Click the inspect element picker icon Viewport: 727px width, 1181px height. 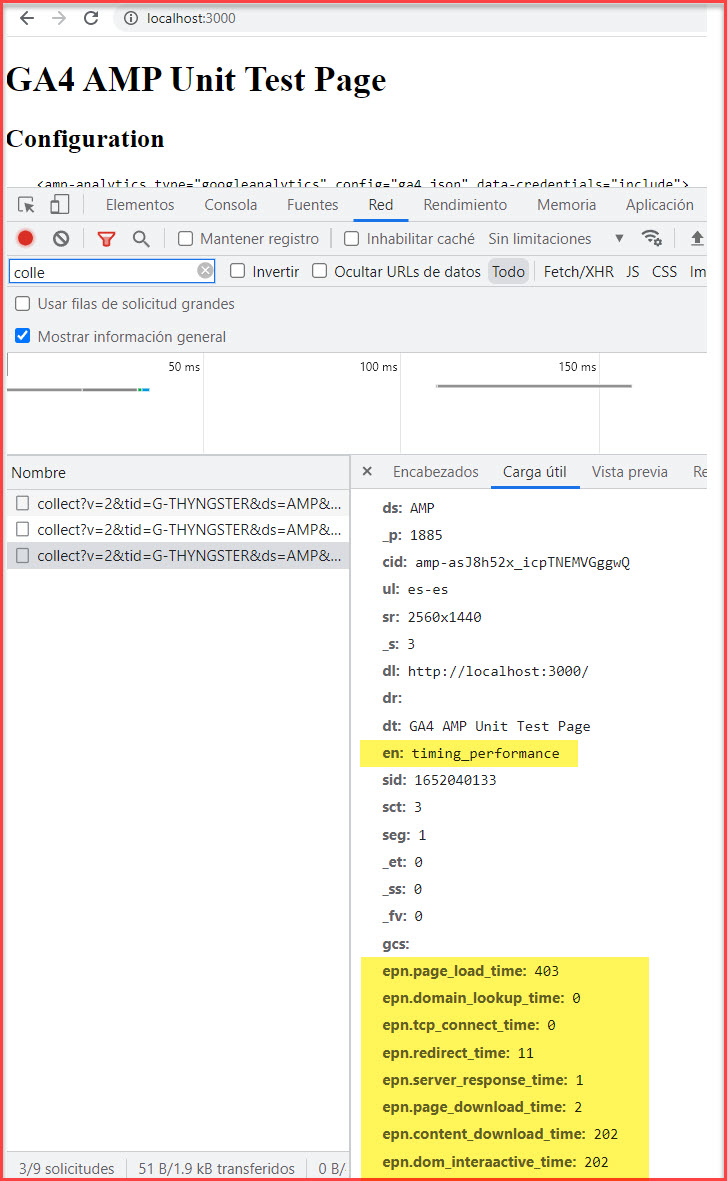coord(27,205)
